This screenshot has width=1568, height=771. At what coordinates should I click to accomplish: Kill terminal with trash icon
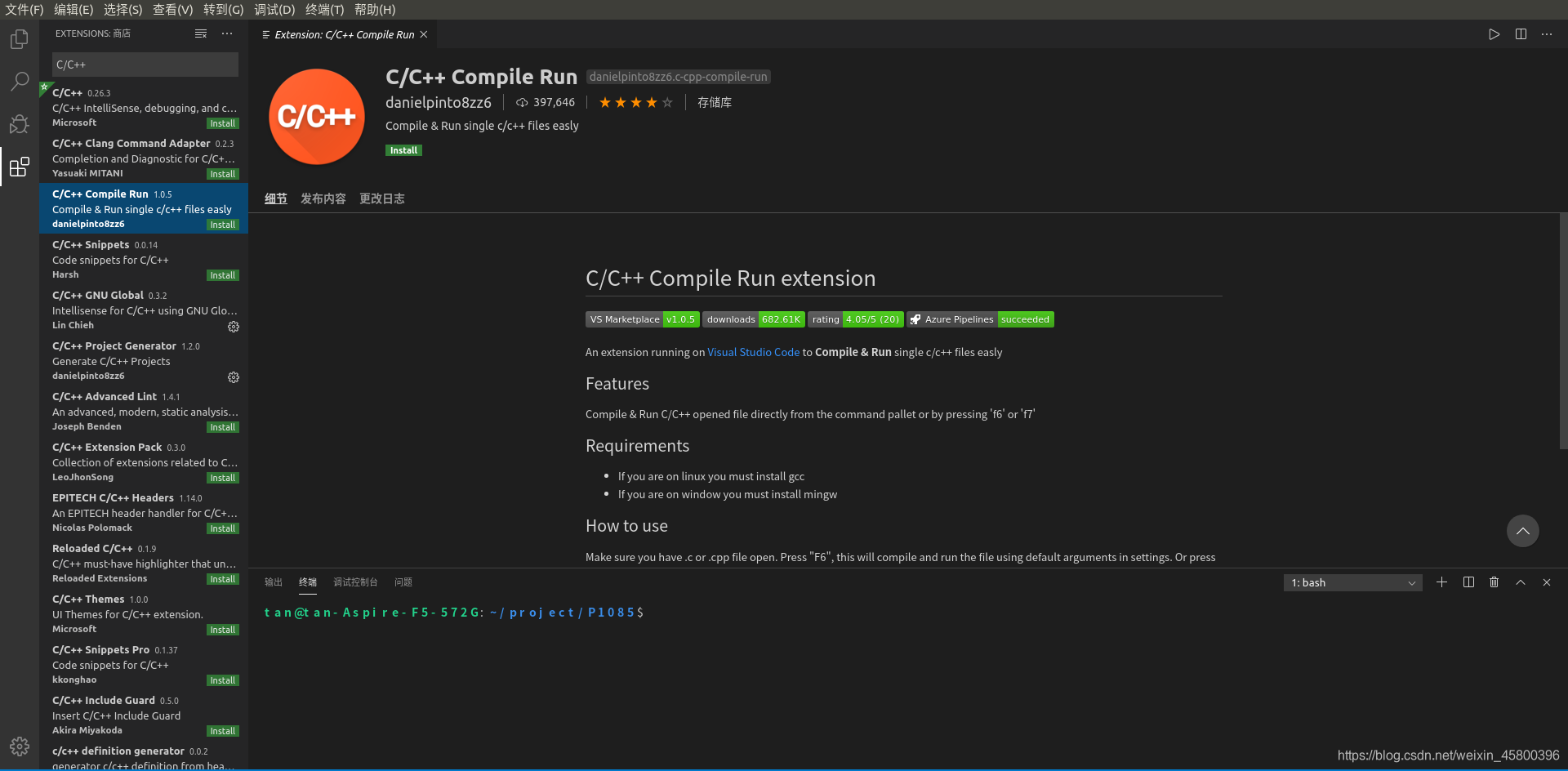click(x=1494, y=582)
